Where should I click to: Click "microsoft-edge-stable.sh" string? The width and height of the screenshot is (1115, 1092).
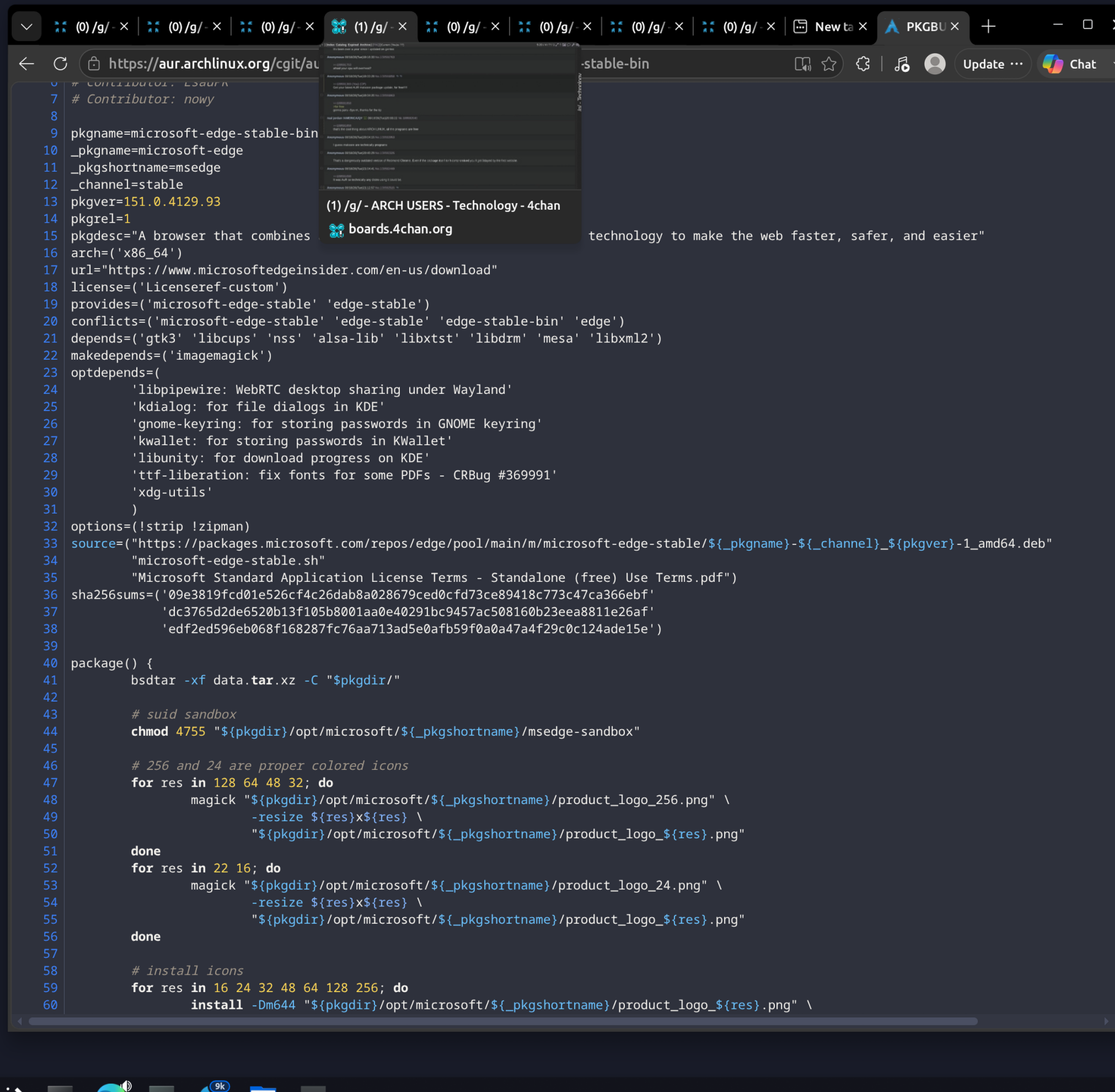228,561
